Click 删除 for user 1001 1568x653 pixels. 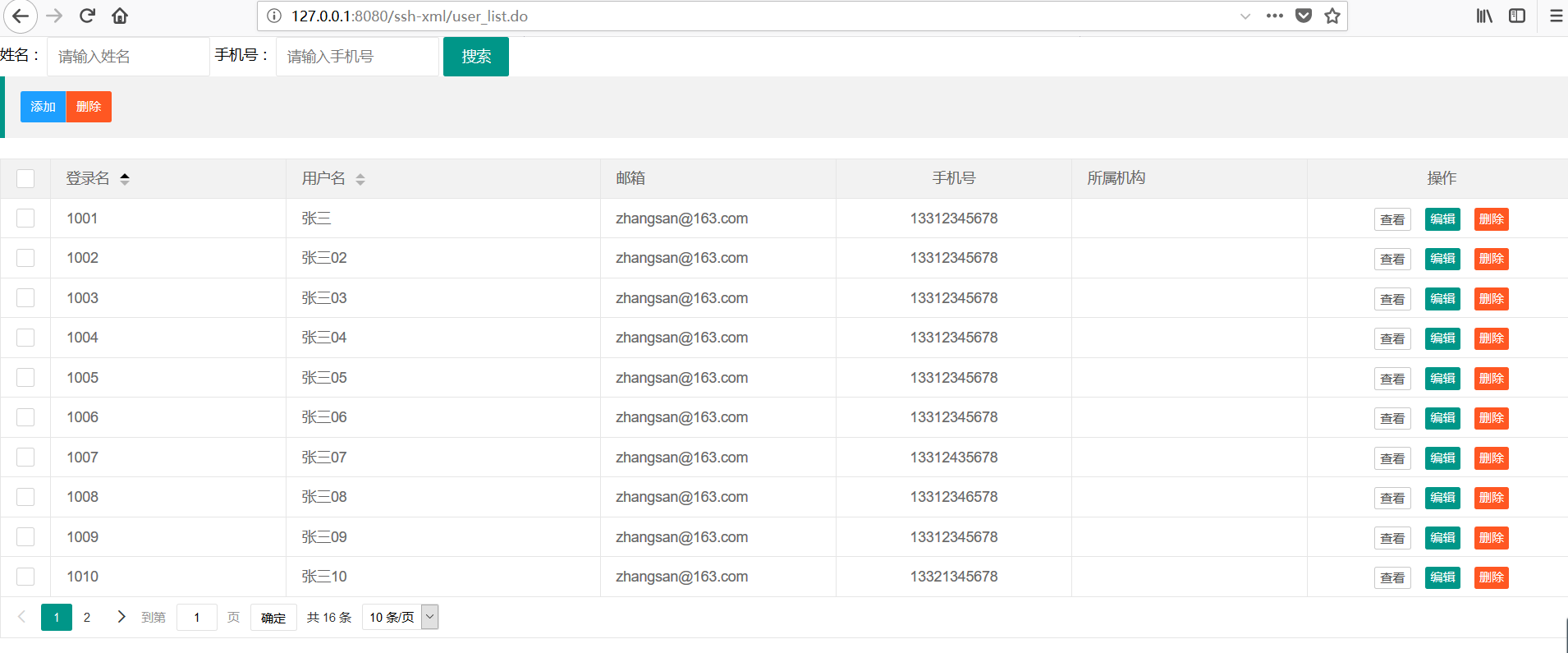point(1492,219)
